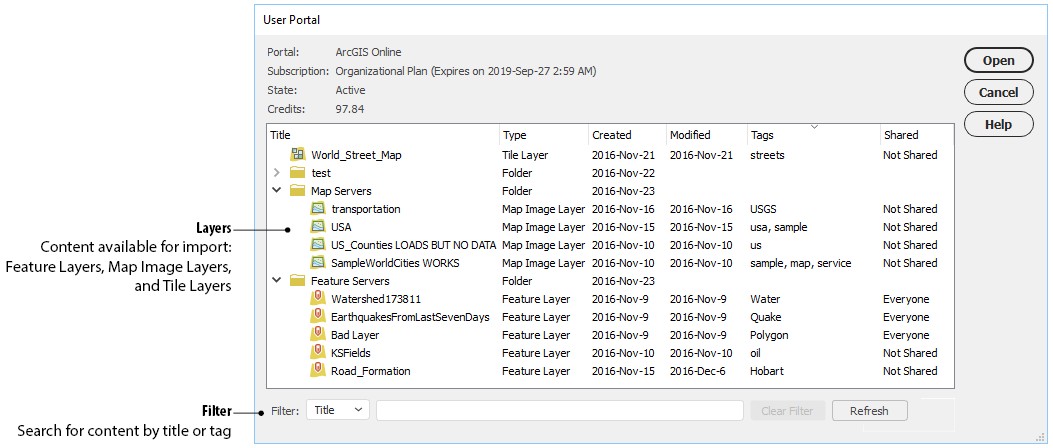Click the 'oil' tag cell
1053x448 pixels.
coord(756,353)
